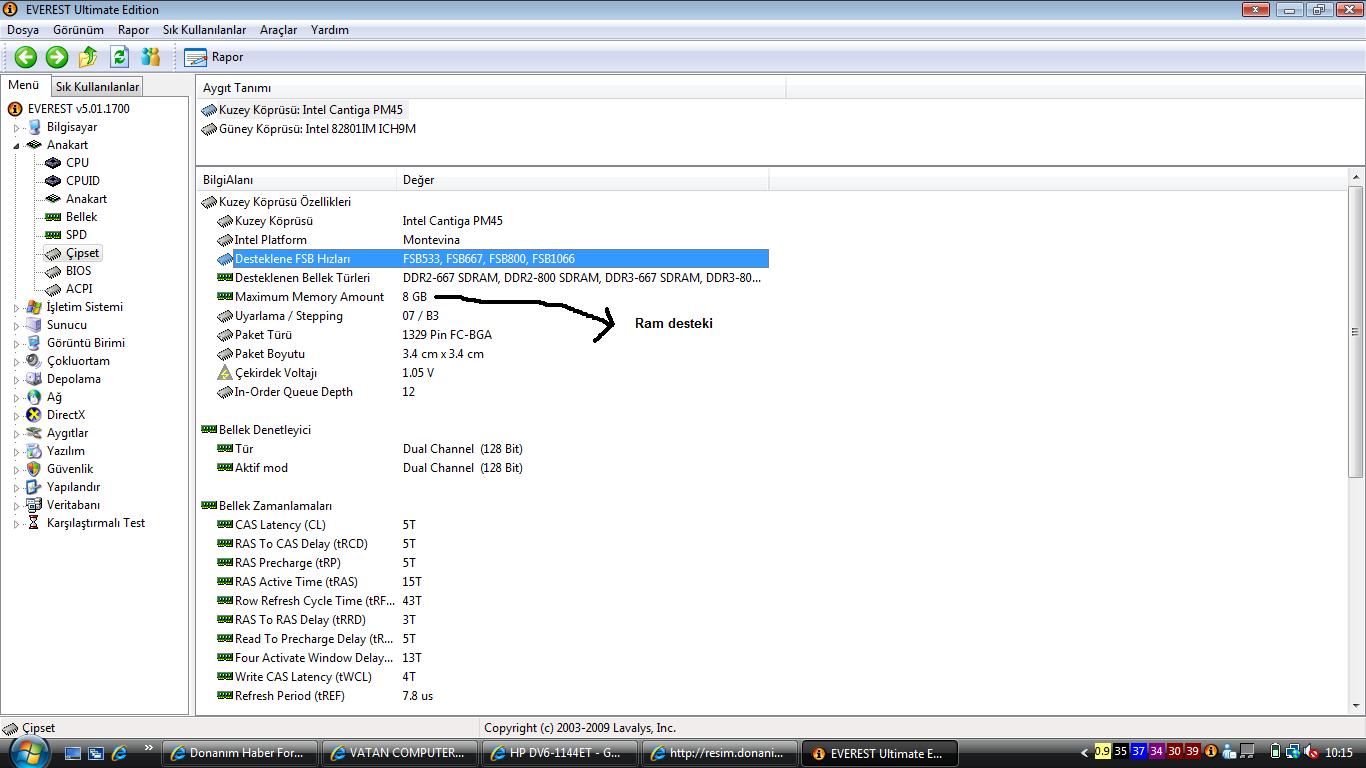Generate a report with the Rapor button
The width and height of the screenshot is (1366, 768).
point(215,57)
